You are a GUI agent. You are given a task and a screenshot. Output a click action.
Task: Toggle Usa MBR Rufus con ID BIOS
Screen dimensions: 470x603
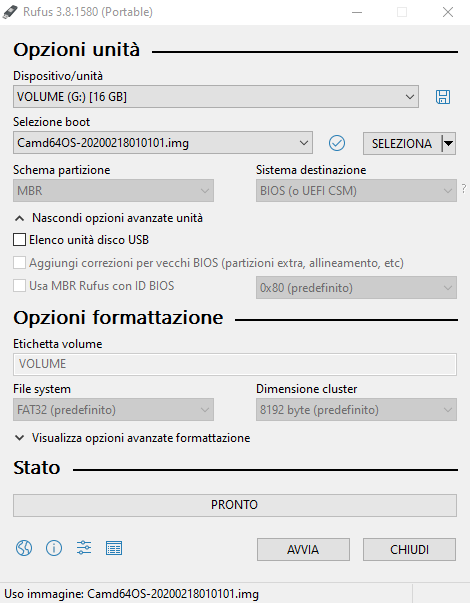point(19,286)
